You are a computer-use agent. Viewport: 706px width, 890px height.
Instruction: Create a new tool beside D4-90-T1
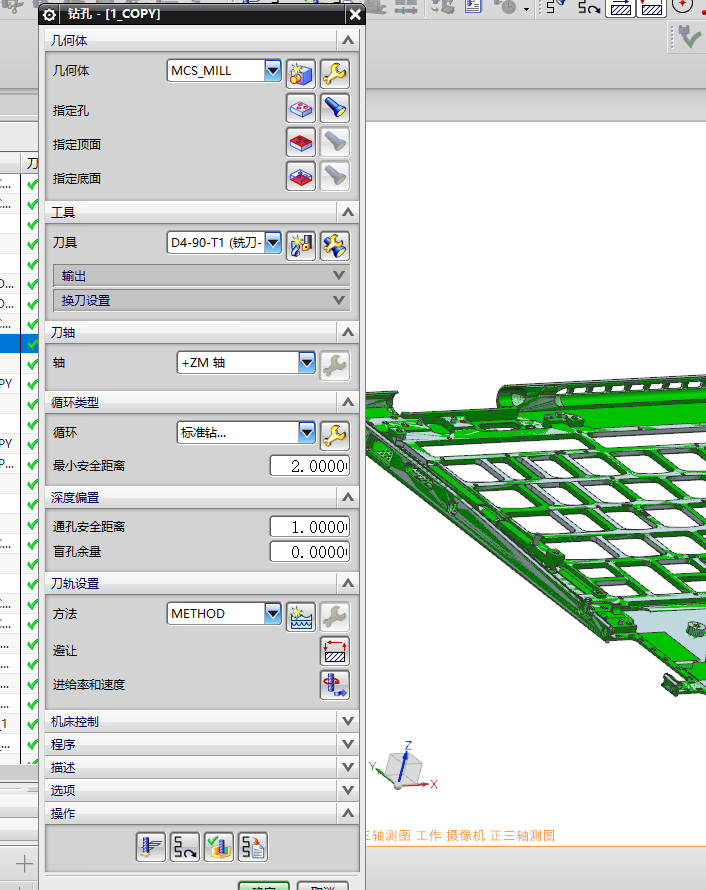301,246
